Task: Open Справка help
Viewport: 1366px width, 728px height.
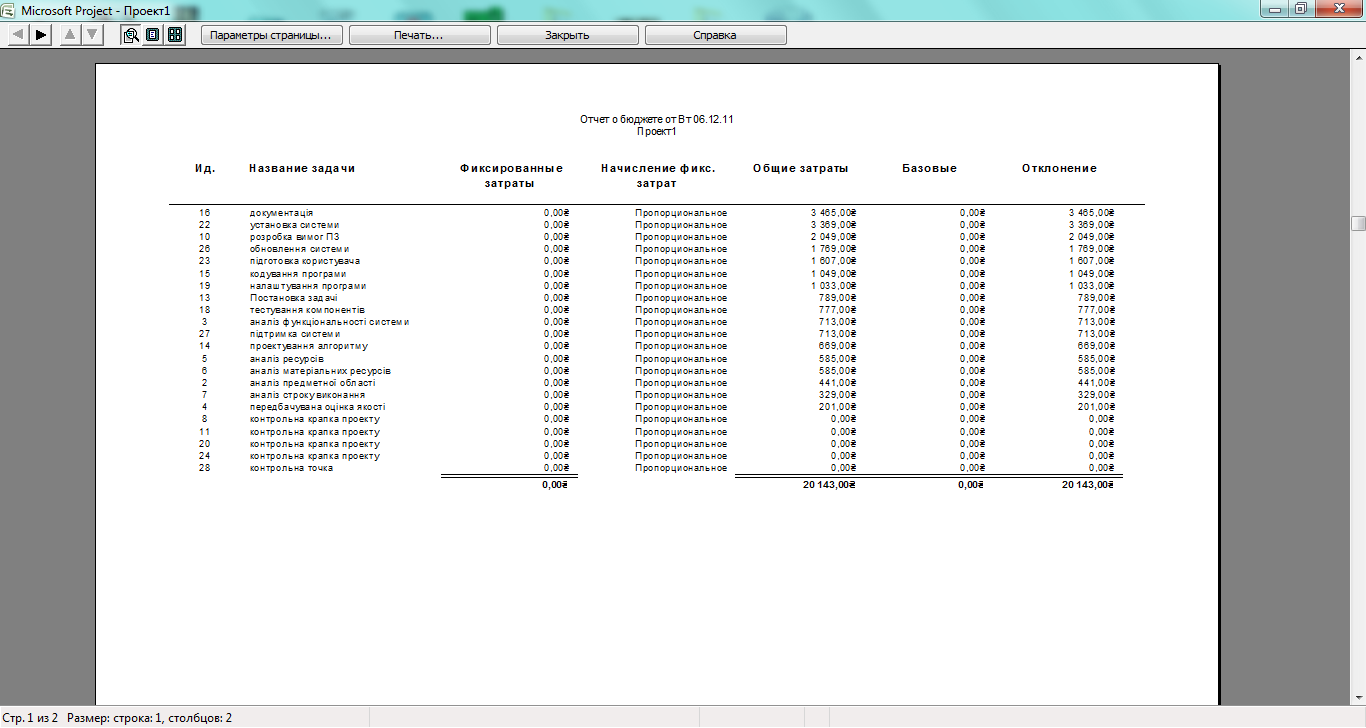Action: pos(715,35)
